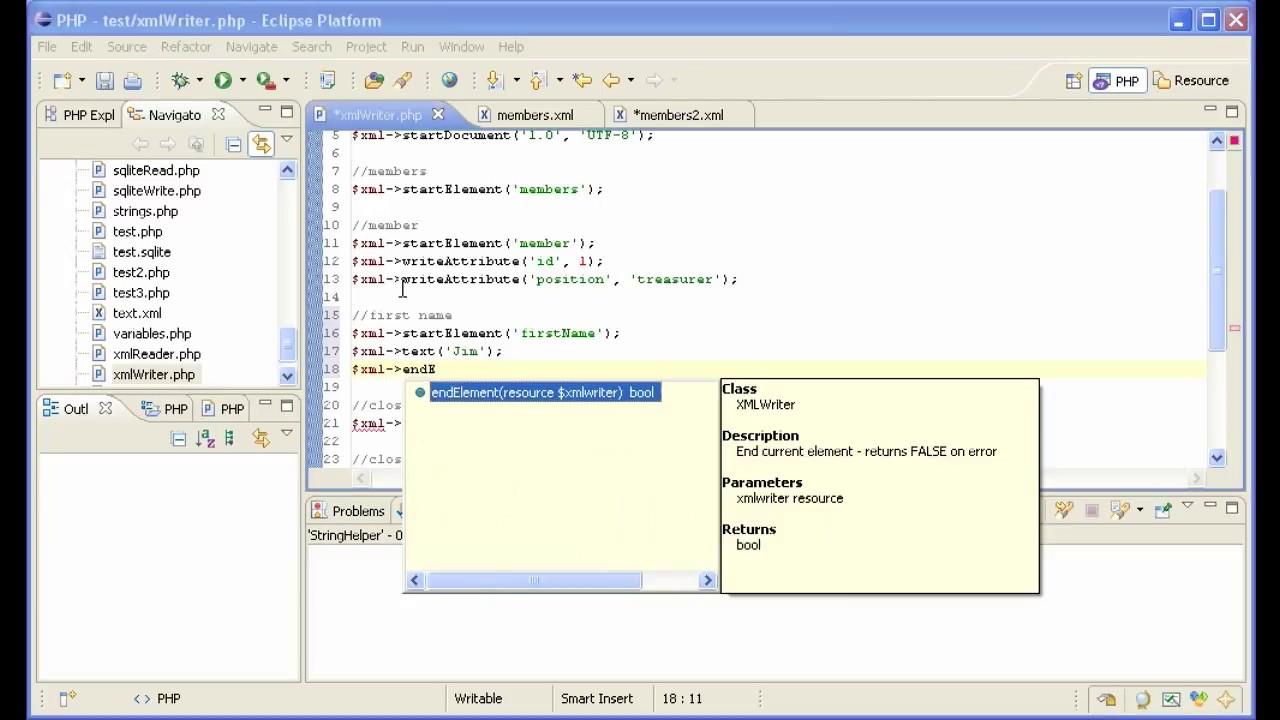Click the Last Edit Location icon
This screenshot has height=720, width=1280.
click(583, 81)
